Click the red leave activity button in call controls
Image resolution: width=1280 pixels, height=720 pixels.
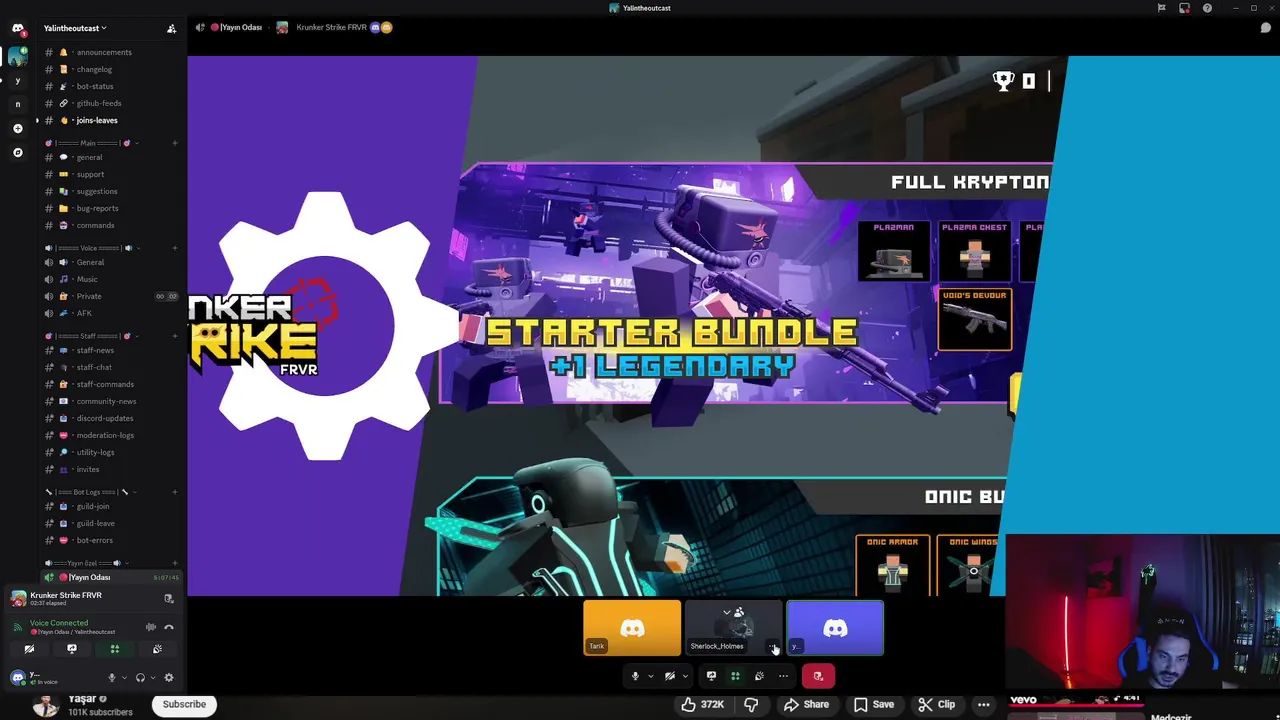818,676
